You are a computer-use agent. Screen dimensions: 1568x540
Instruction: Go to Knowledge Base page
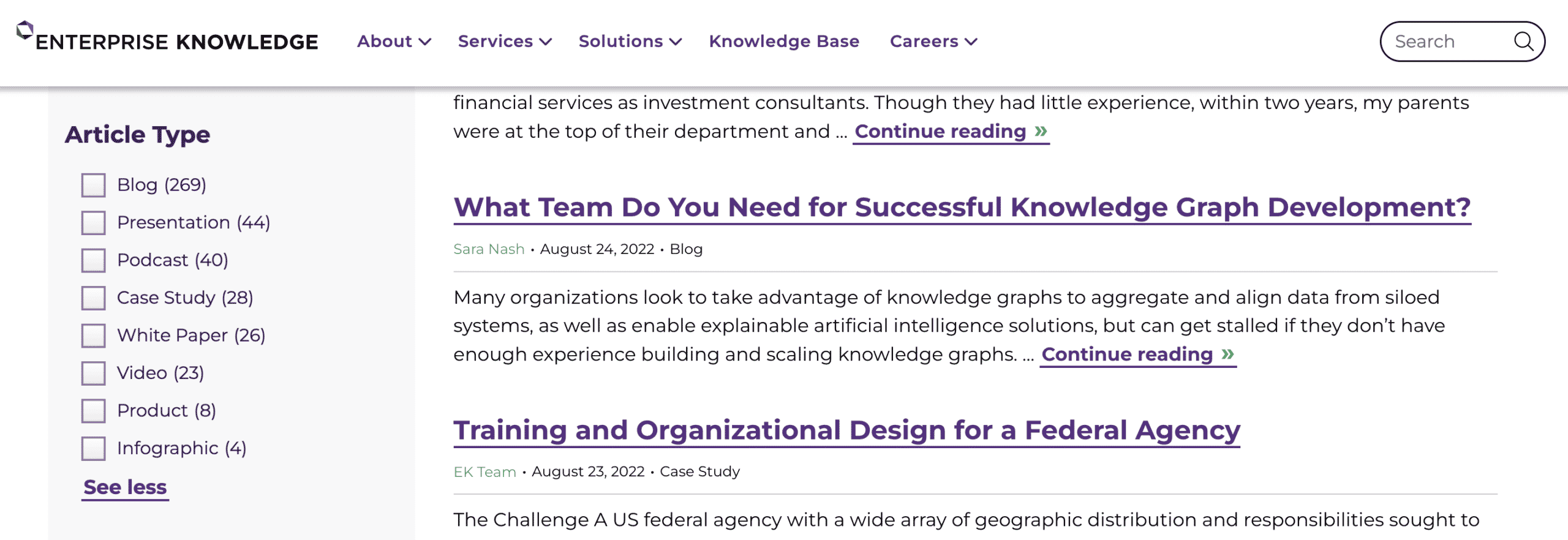pyautogui.click(x=784, y=42)
